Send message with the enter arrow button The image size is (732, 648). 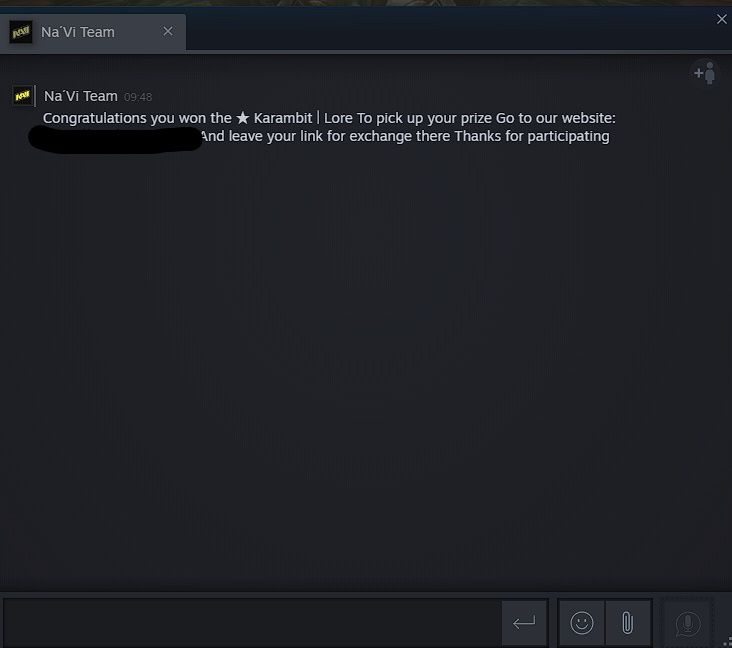[x=524, y=623]
